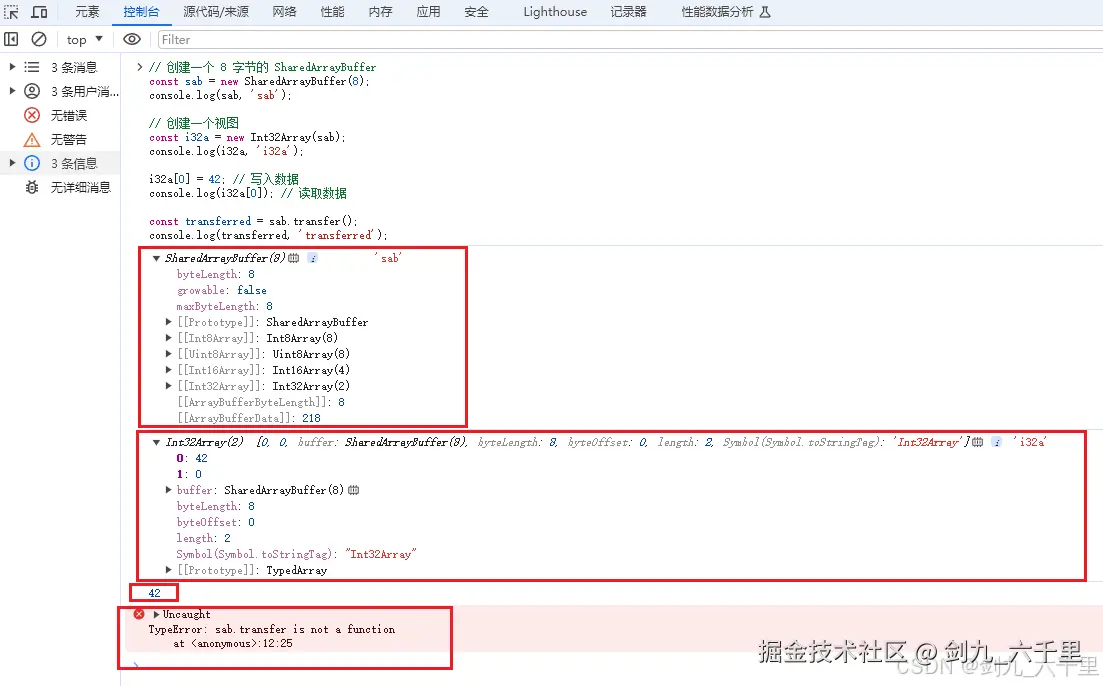Focus the Filter input field
1103x686 pixels.
coord(630,39)
